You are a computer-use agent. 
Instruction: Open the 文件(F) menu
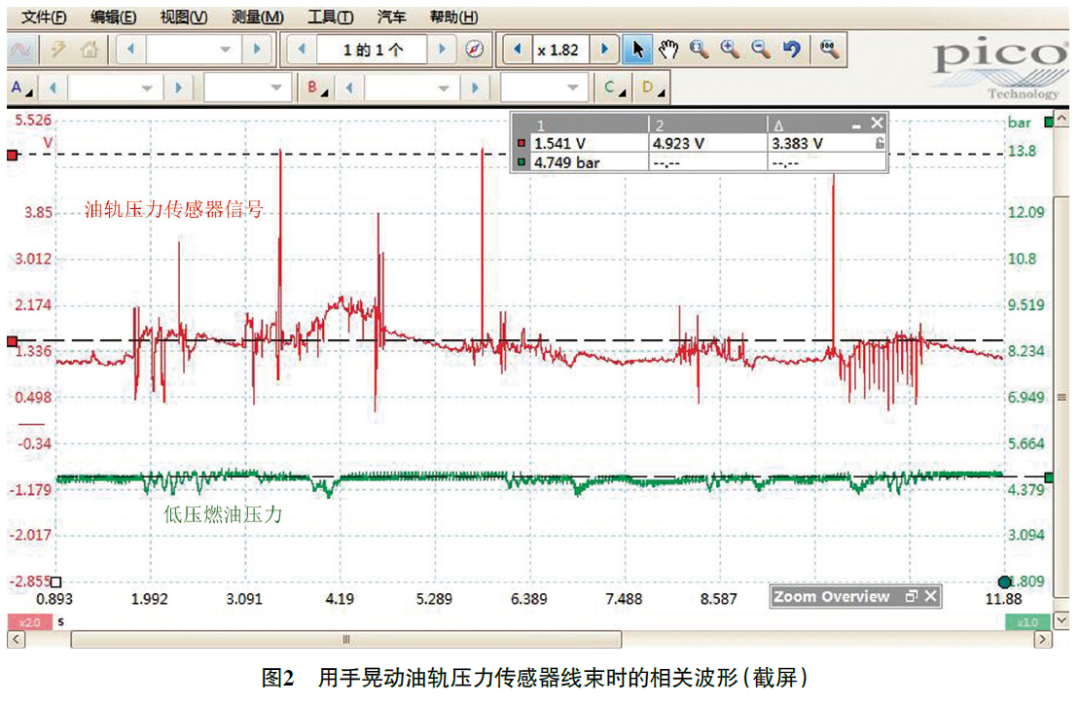click(45, 17)
